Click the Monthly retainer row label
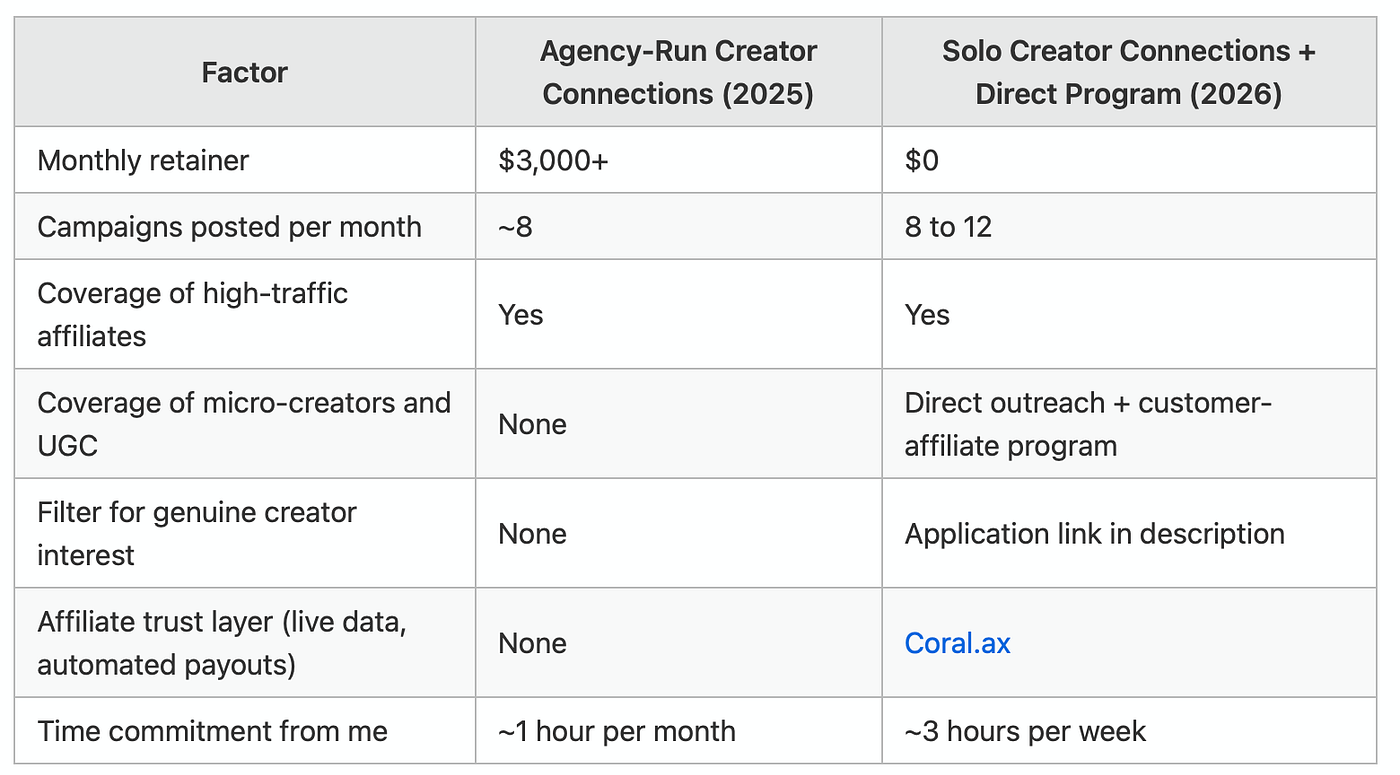The image size is (1400, 775). pos(143,161)
